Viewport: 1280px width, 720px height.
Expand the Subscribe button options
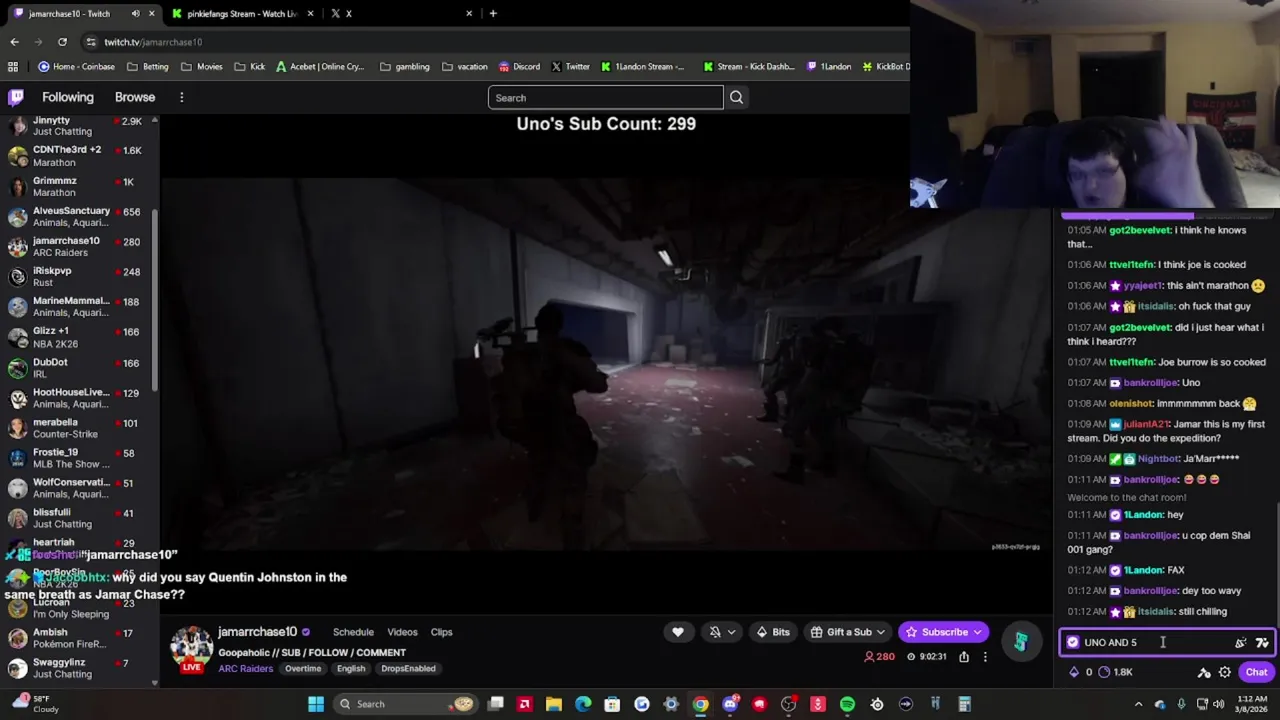pos(977,632)
